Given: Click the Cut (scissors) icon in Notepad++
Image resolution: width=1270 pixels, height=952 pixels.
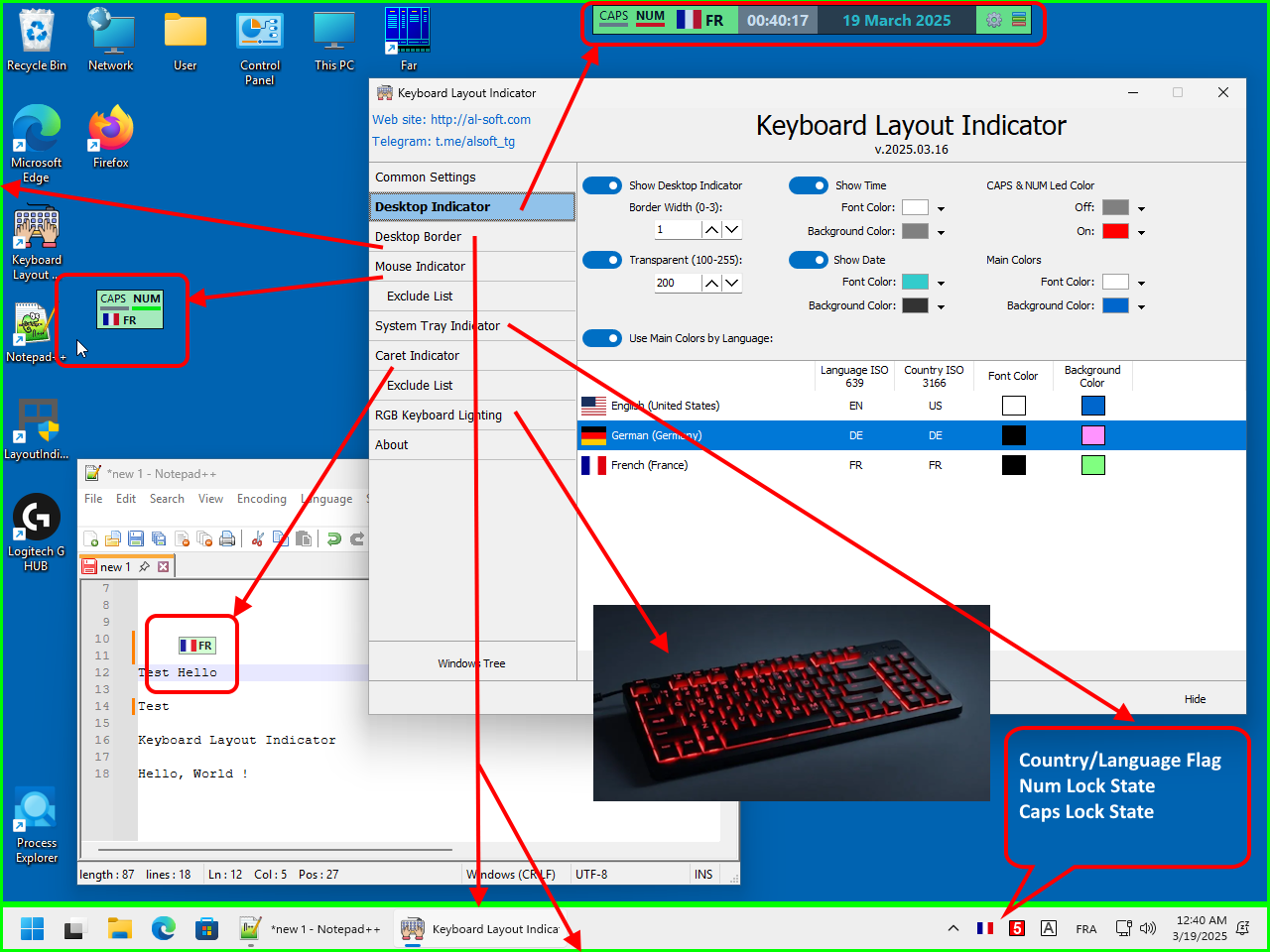Looking at the screenshot, I should tap(259, 539).
